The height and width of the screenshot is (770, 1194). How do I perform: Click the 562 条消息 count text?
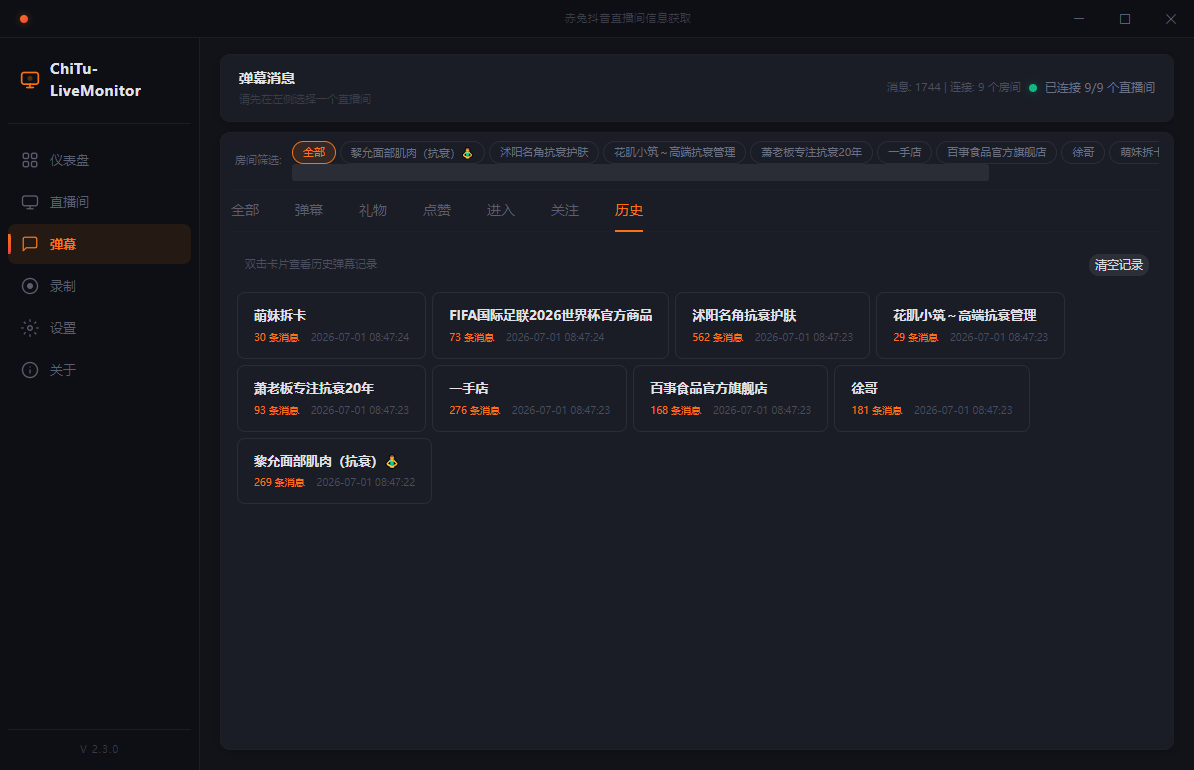717,337
